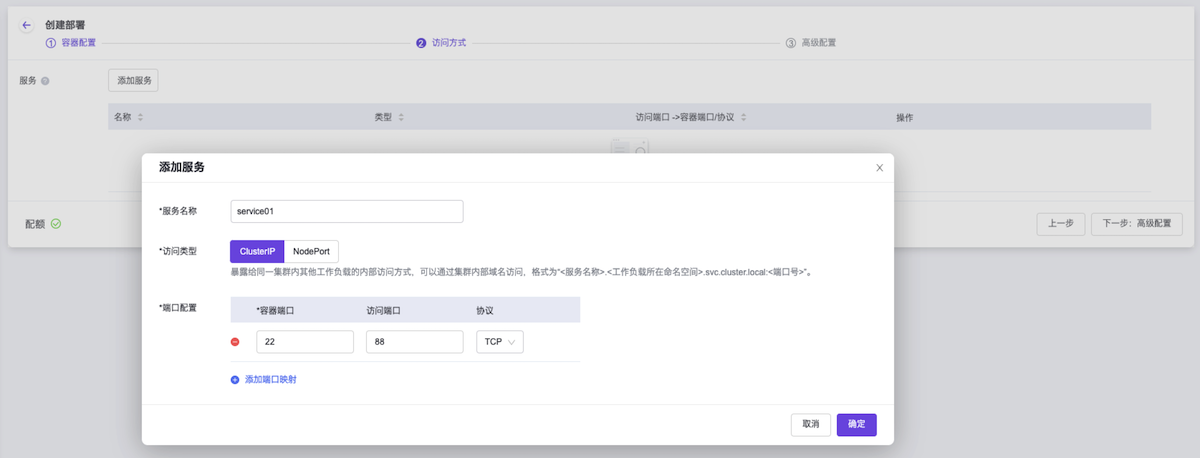Click the 服务名称 input field
The image size is (1200, 458).
tap(346, 211)
